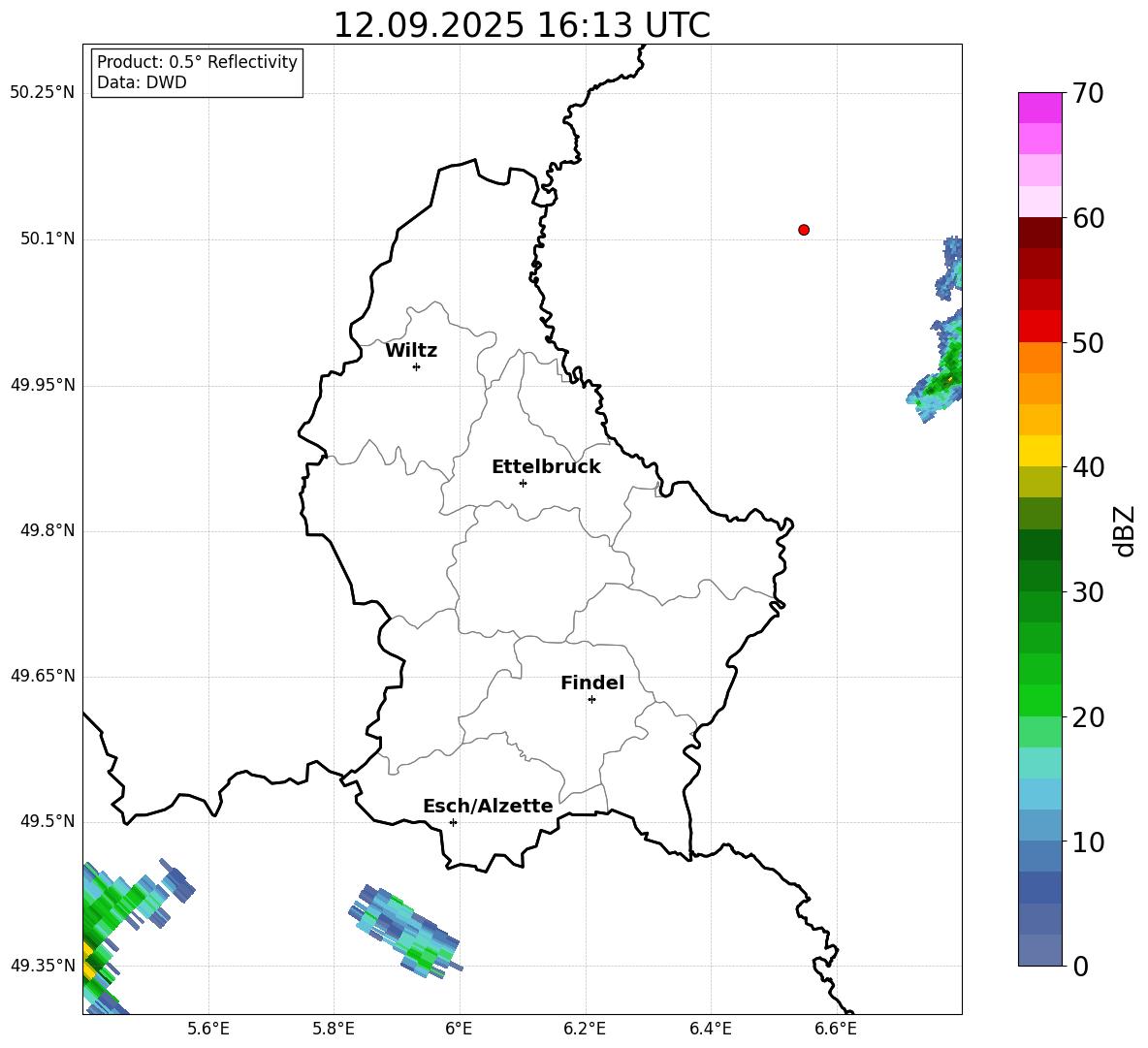1148x1048 pixels.
Task: Click the Findel station cross marker
Action: [591, 700]
